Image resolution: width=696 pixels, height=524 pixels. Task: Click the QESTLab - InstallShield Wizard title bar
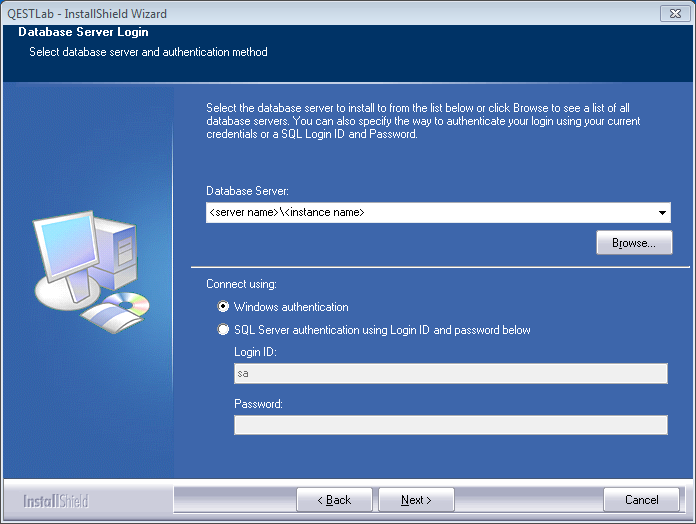[x=300, y=13]
